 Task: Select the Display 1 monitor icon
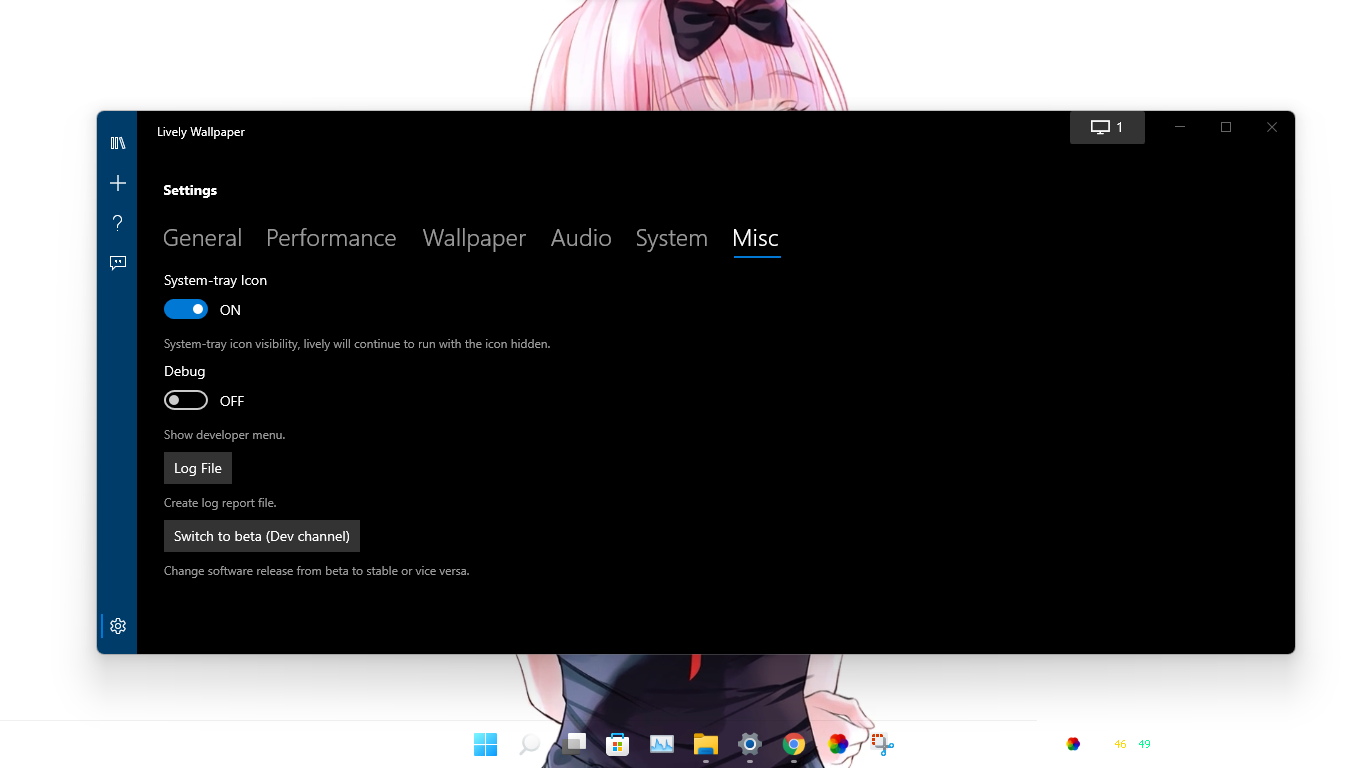(x=1107, y=127)
